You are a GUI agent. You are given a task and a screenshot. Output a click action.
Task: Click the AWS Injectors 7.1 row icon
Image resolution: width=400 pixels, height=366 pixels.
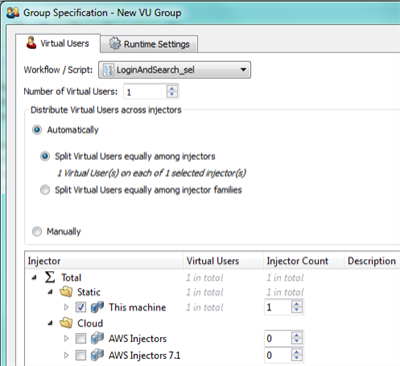click(97, 355)
